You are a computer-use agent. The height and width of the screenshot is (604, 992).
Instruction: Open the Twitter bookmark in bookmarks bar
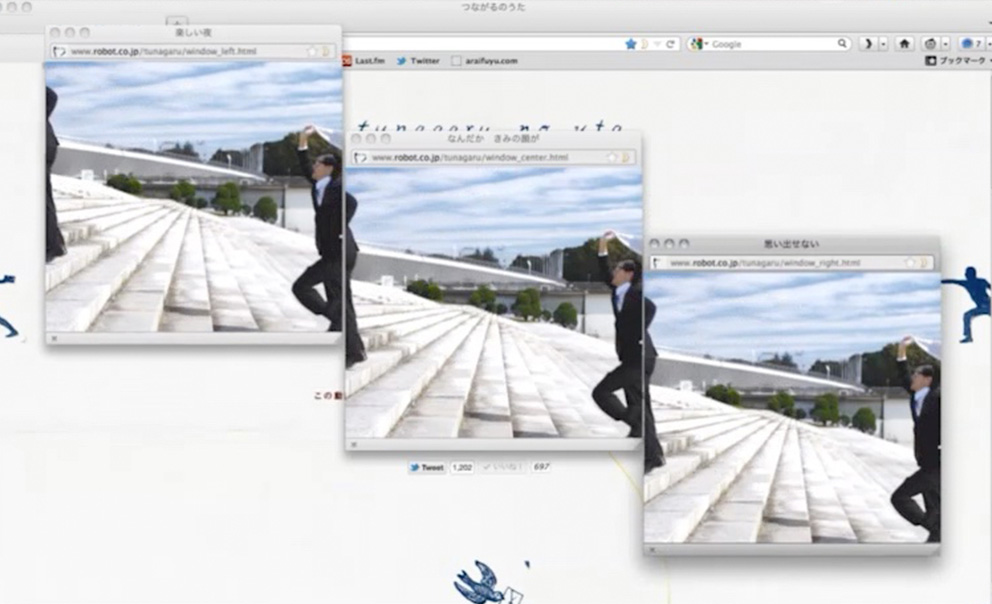click(418, 61)
